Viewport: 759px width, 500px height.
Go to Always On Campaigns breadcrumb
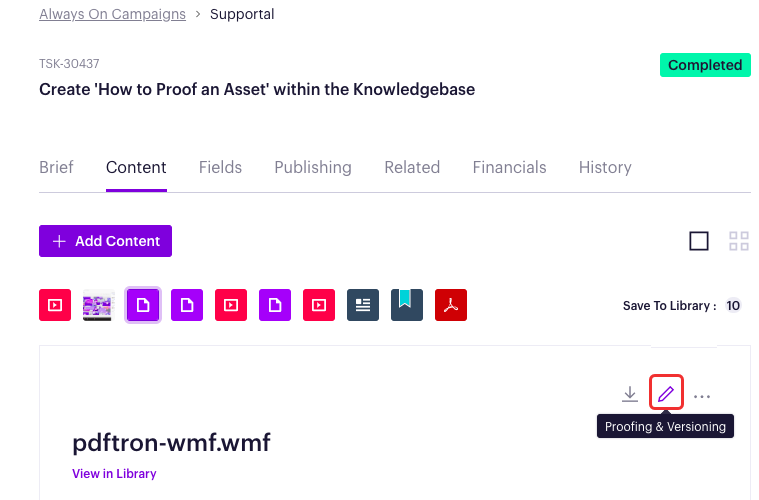112,14
